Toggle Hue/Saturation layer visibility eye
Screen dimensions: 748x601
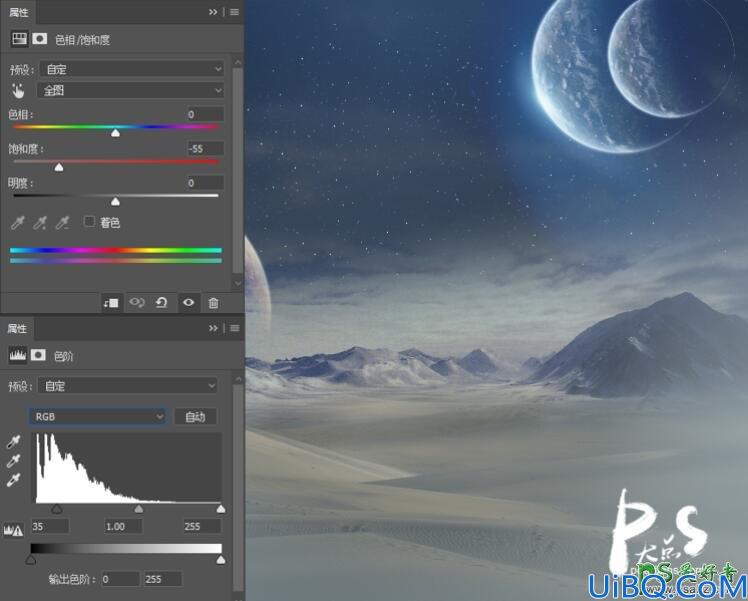pyautogui.click(x=188, y=303)
